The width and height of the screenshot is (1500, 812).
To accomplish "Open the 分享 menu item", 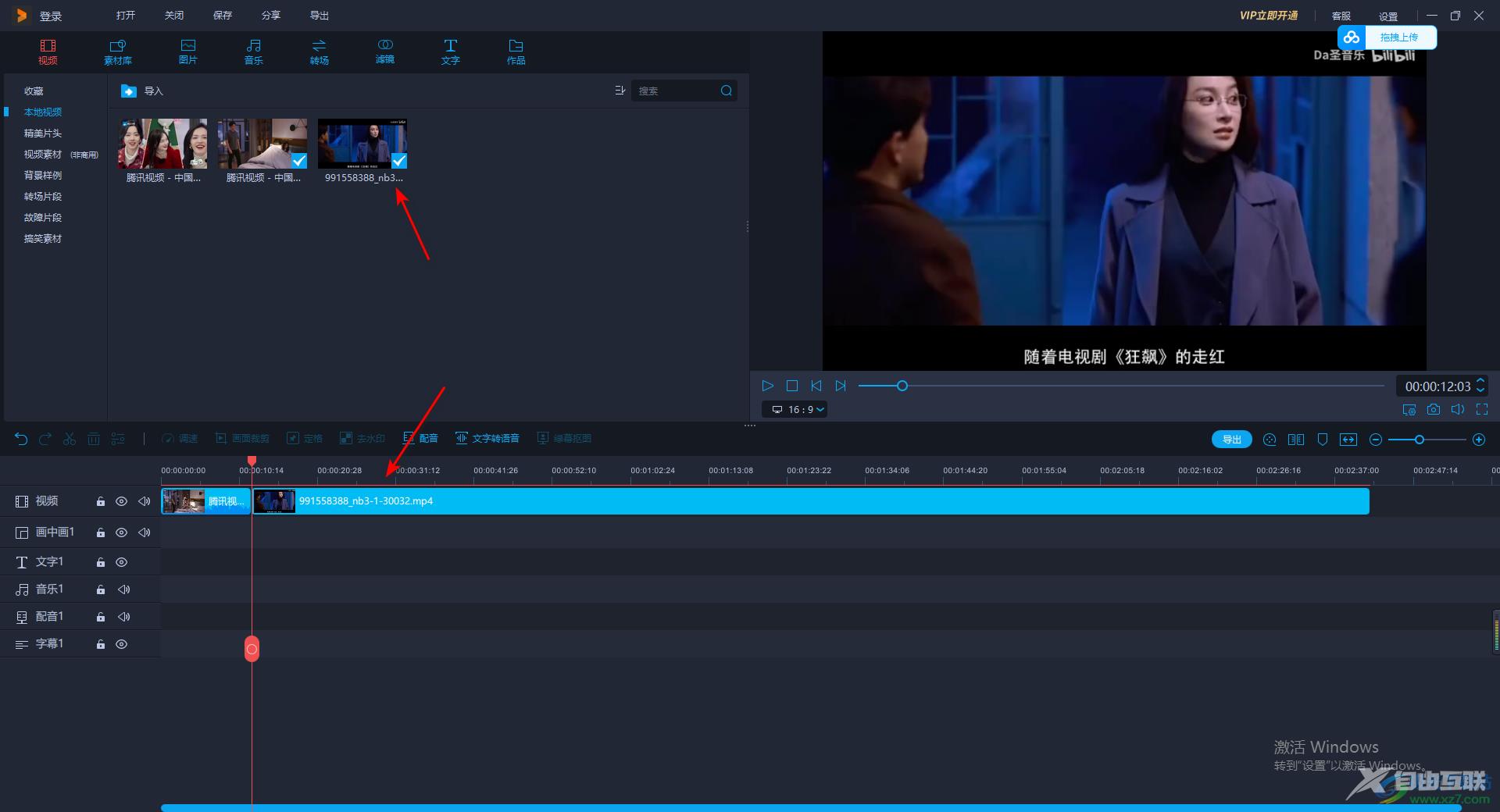I will pos(270,16).
